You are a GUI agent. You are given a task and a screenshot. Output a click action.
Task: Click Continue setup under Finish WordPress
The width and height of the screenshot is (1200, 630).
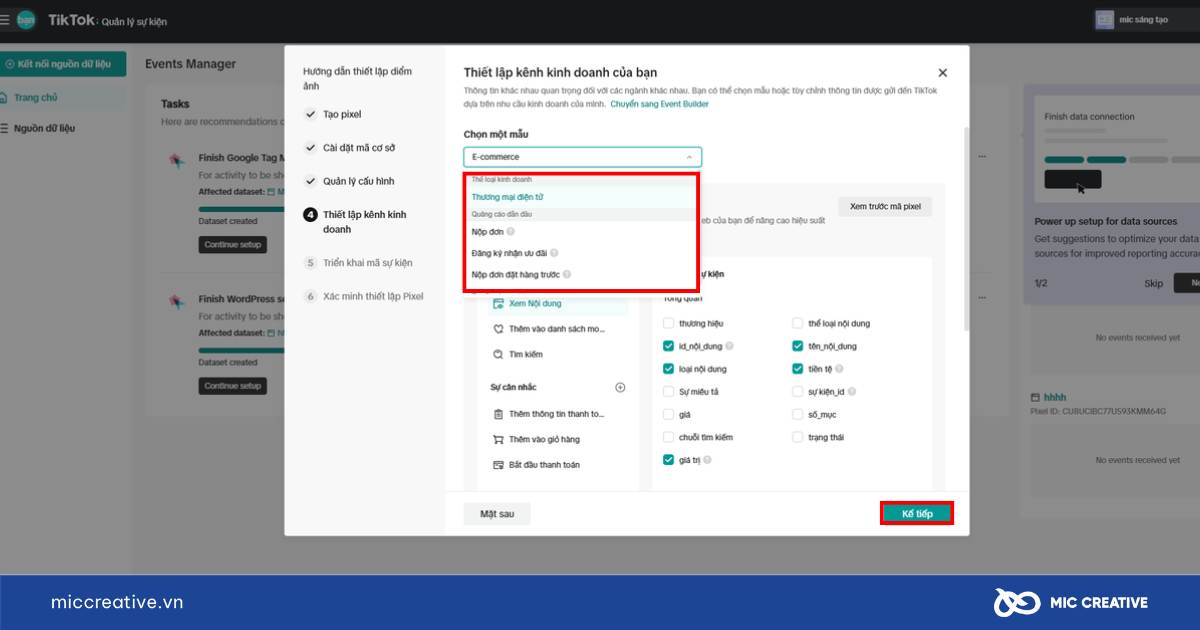click(233, 385)
